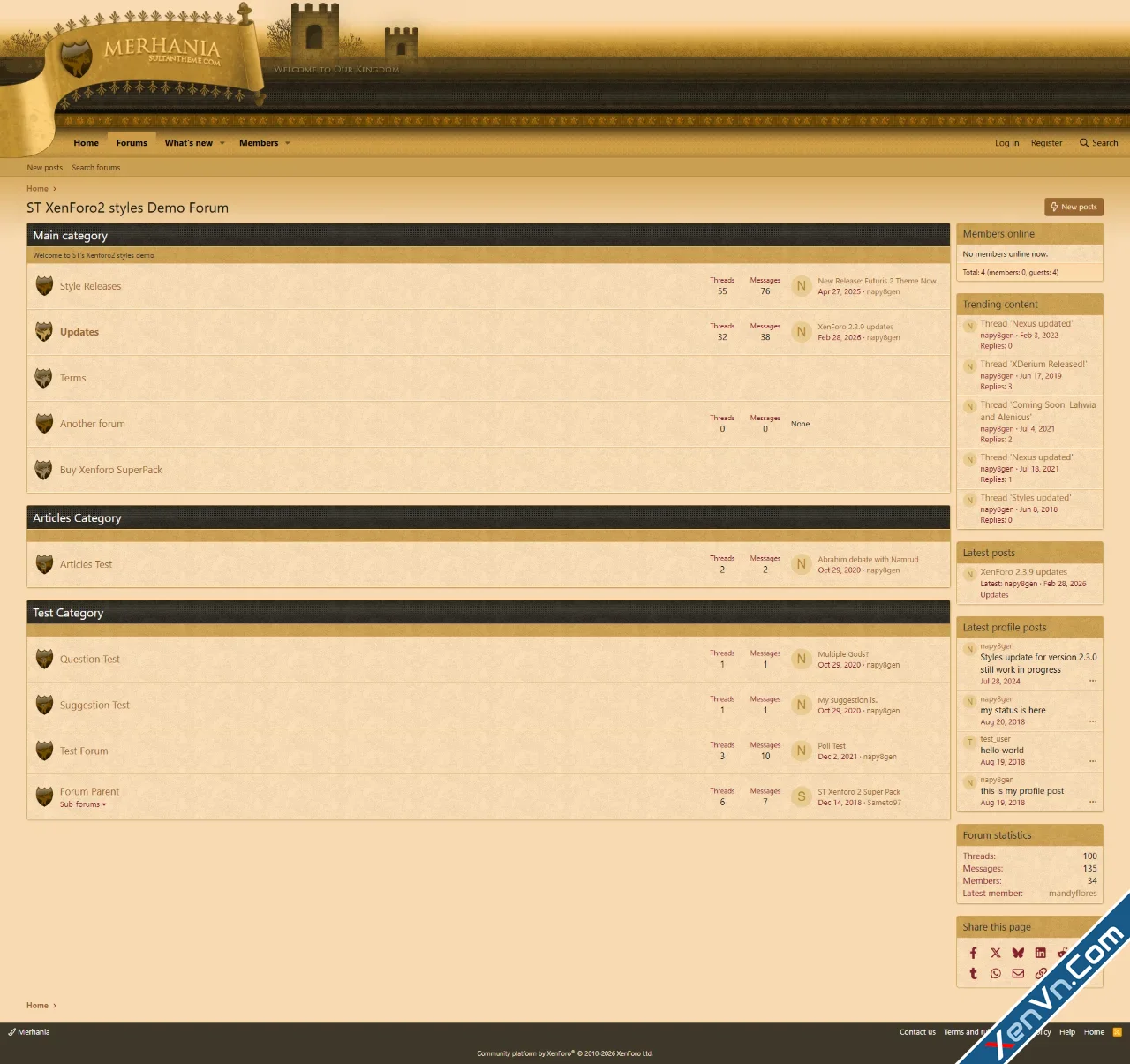This screenshot has height=1064, width=1130.
Task: Open the Style Releases forum
Action: 90,285
